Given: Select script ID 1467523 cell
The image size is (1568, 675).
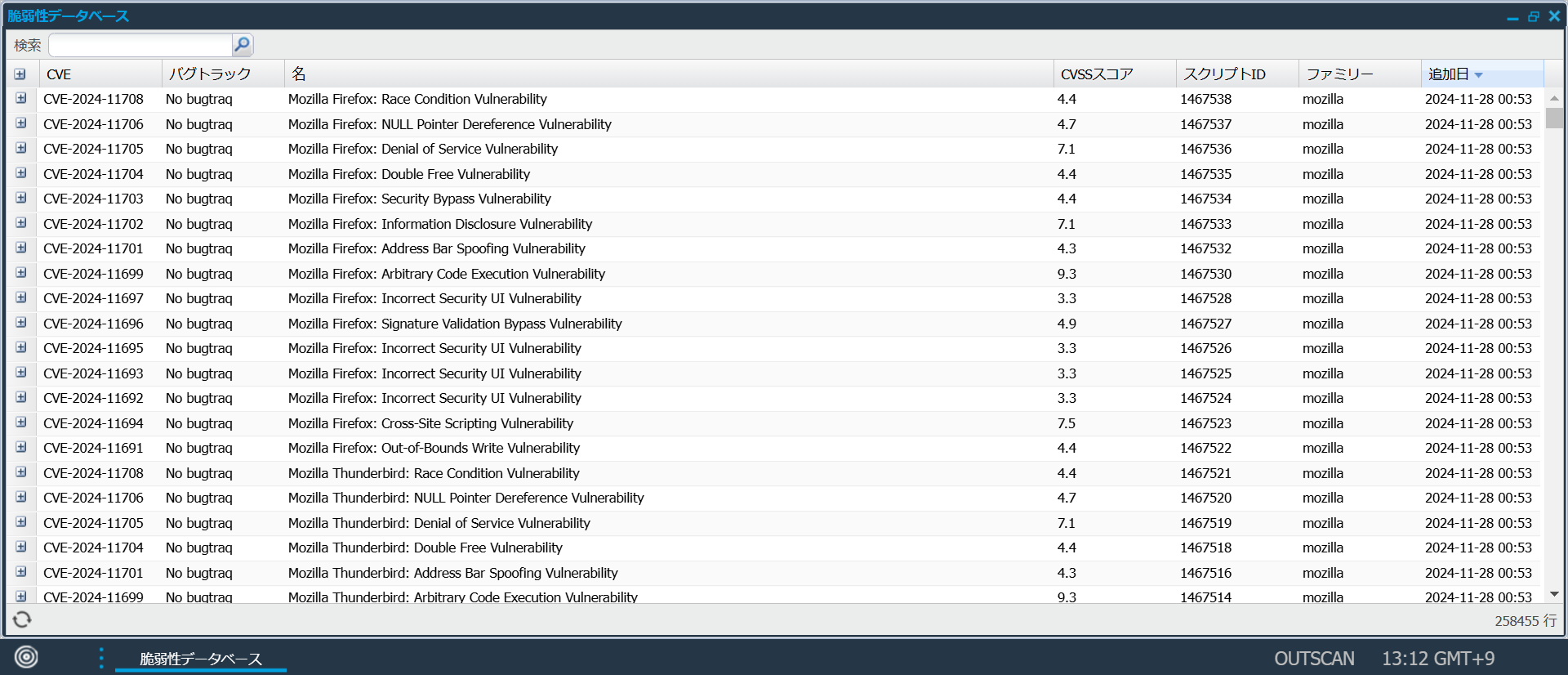Looking at the screenshot, I should point(1205,423).
